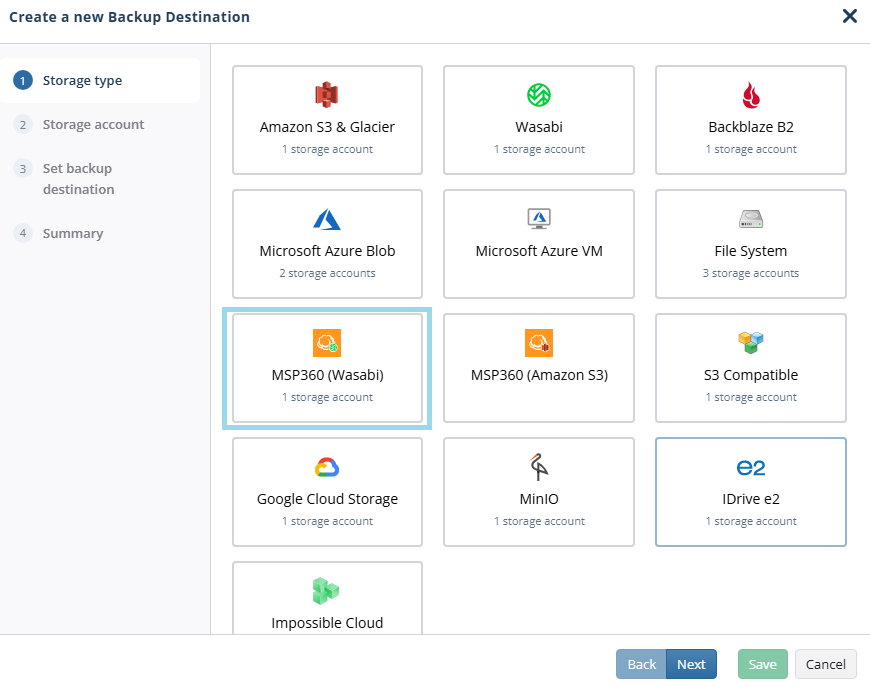
Task: Select the Microsoft Azure Blob label
Action: [x=327, y=251]
